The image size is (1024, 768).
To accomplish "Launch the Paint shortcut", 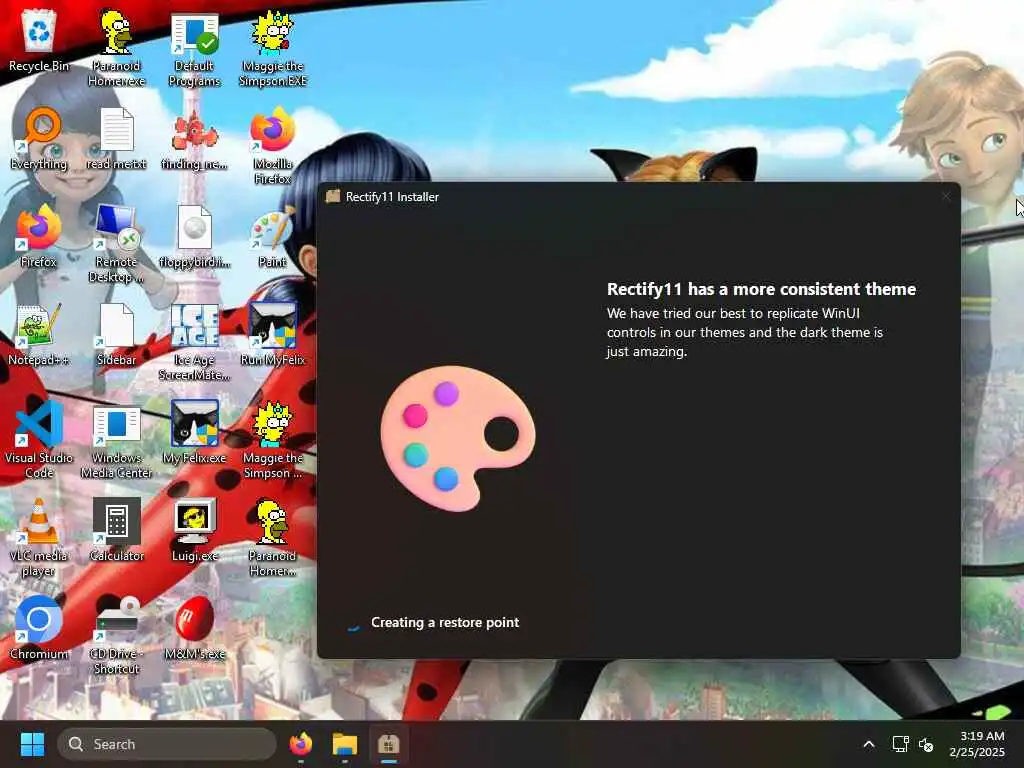I will coord(273,237).
